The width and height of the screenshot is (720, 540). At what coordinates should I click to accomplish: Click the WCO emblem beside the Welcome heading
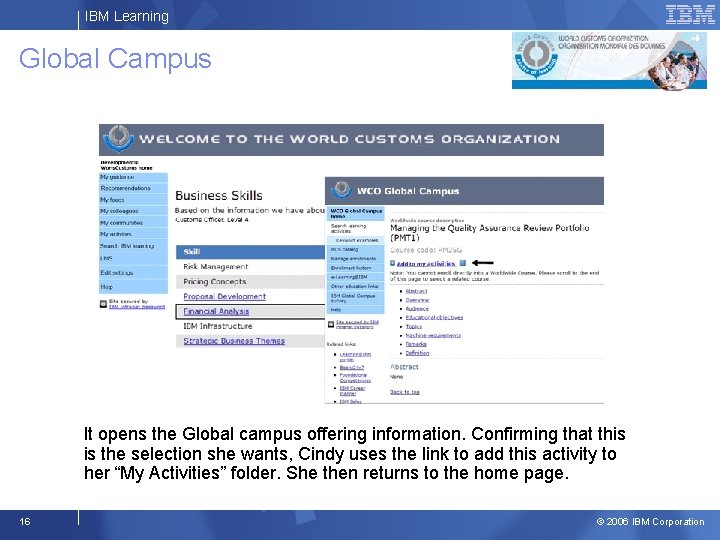pos(118,138)
